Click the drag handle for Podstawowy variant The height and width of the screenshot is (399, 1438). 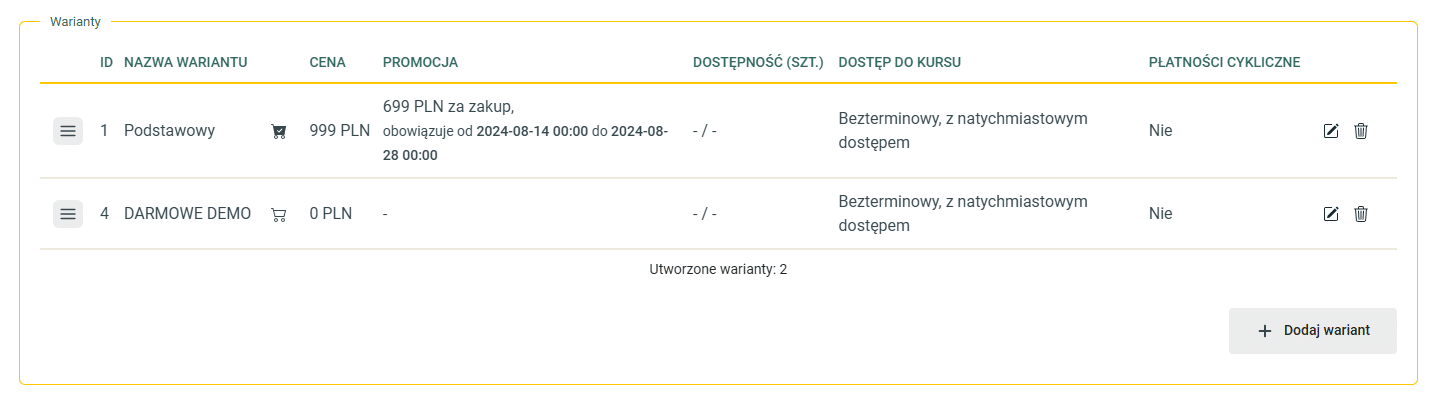click(68, 131)
